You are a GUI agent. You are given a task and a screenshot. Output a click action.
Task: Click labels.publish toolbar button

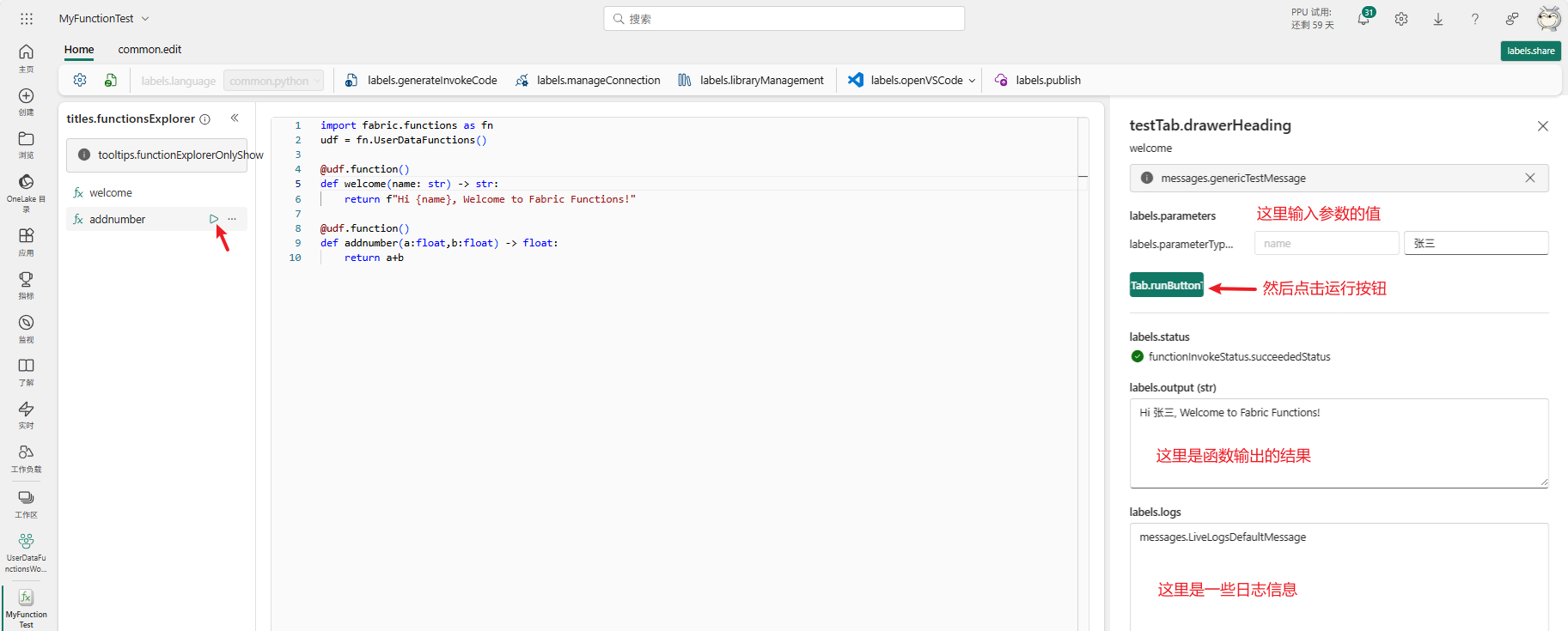click(1038, 80)
